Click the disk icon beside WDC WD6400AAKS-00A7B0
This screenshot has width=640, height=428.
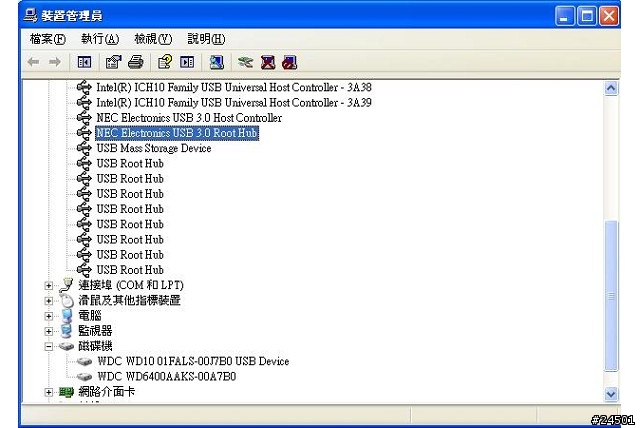pos(84,377)
